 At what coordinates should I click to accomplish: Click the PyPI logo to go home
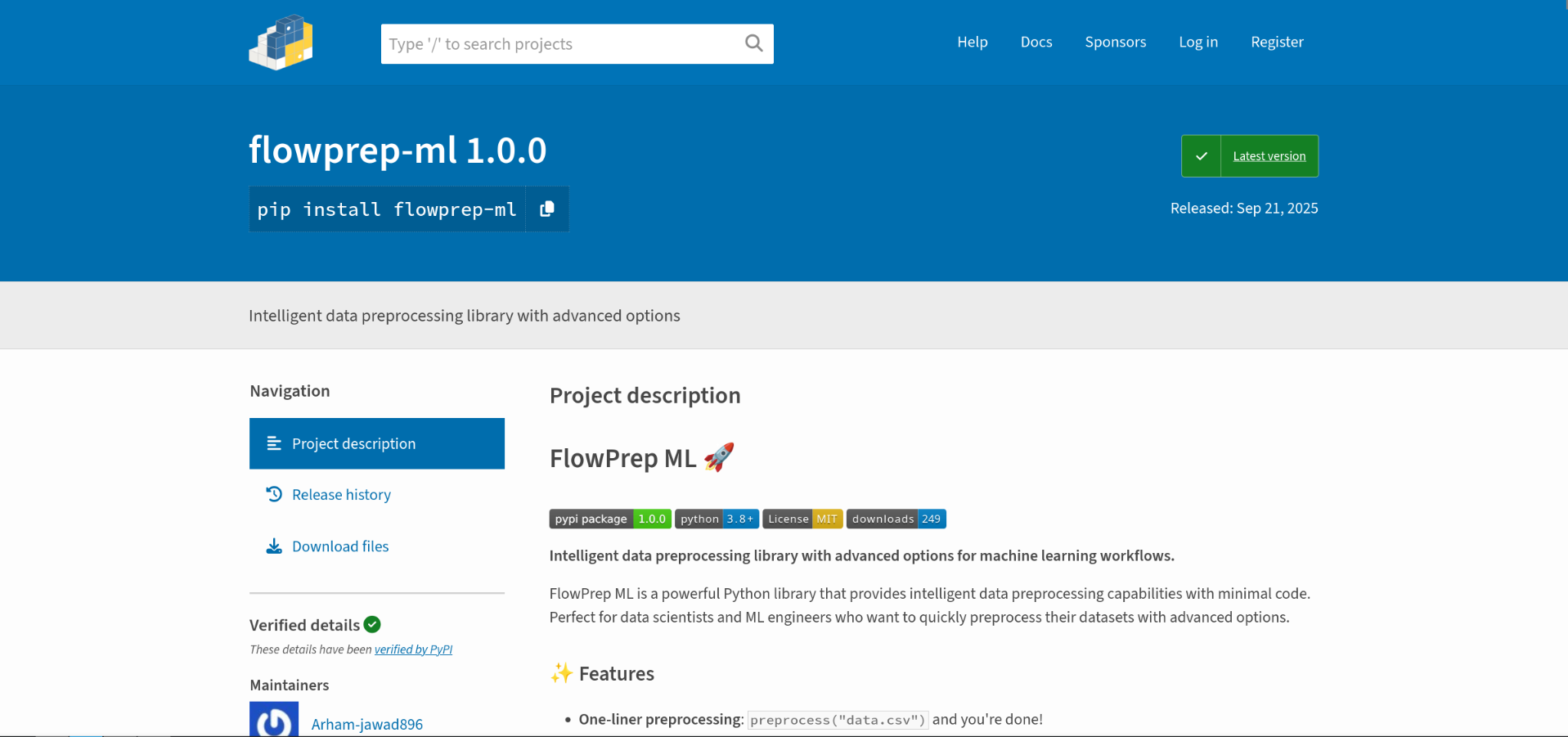tap(281, 43)
